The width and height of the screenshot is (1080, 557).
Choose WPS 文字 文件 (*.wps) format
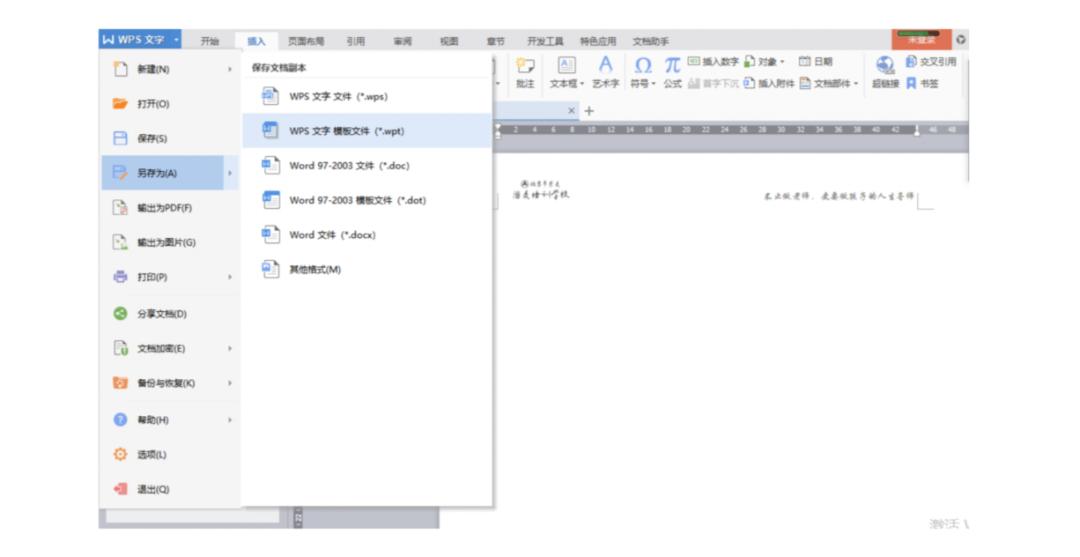(367, 96)
